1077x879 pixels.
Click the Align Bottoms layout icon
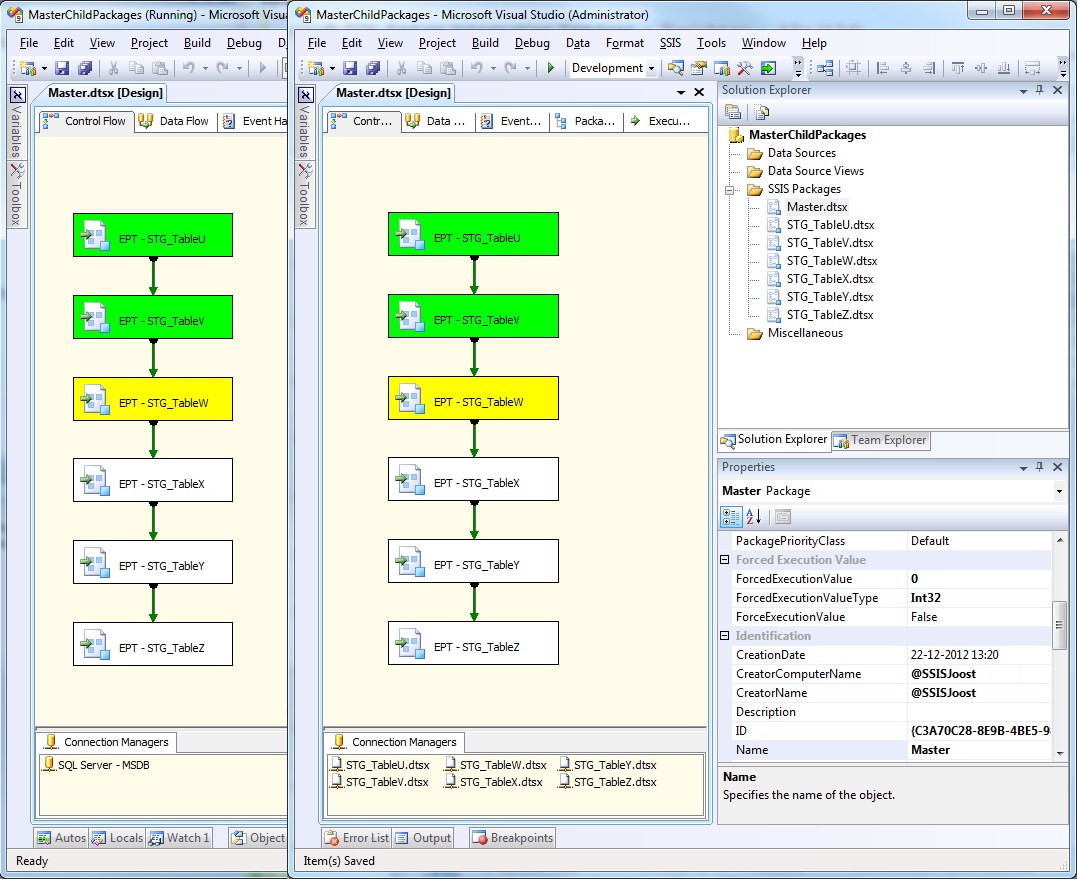tap(1004, 68)
